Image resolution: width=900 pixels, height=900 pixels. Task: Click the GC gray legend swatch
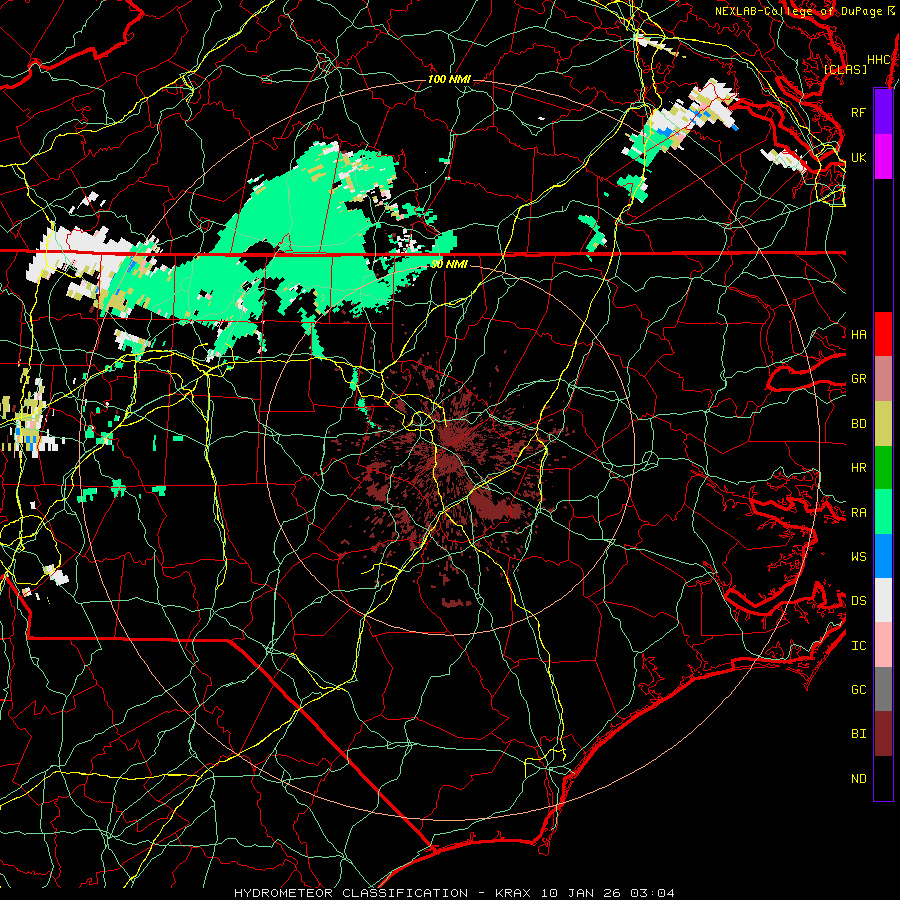(x=883, y=689)
